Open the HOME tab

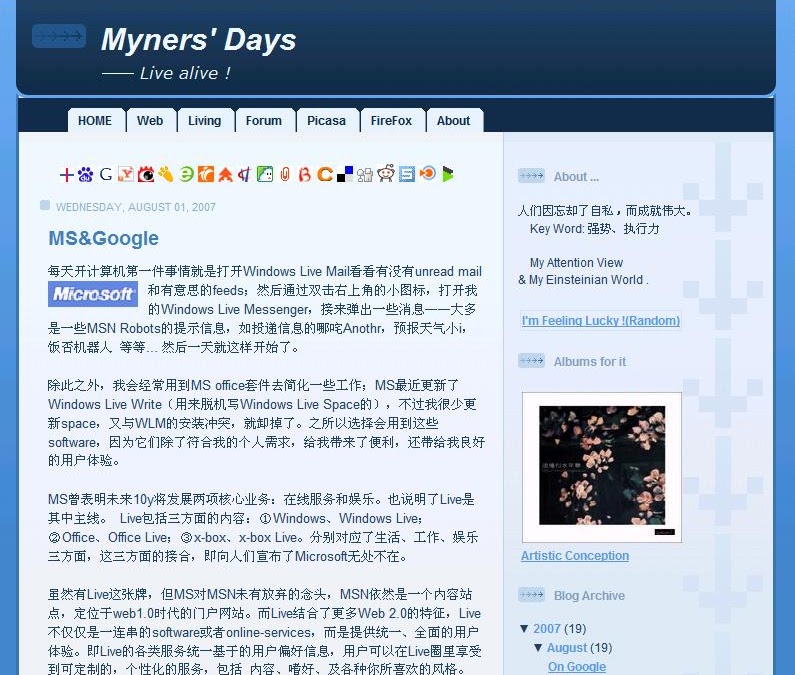pyautogui.click(x=95, y=121)
